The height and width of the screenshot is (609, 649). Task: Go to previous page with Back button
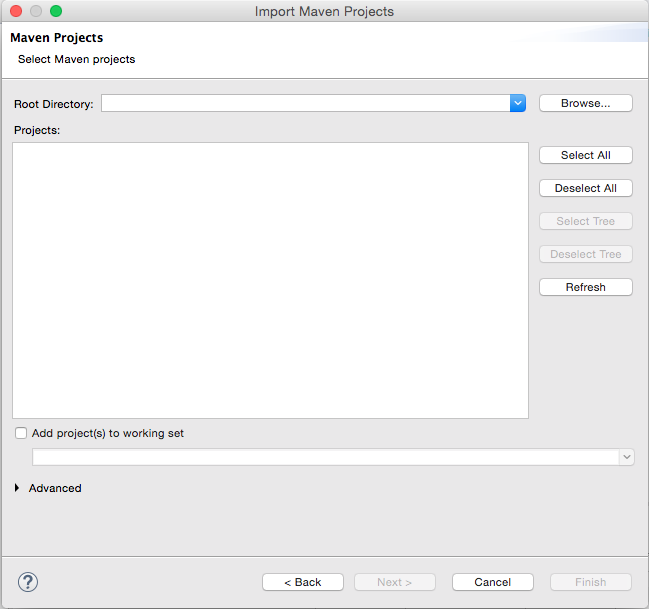[x=303, y=582]
